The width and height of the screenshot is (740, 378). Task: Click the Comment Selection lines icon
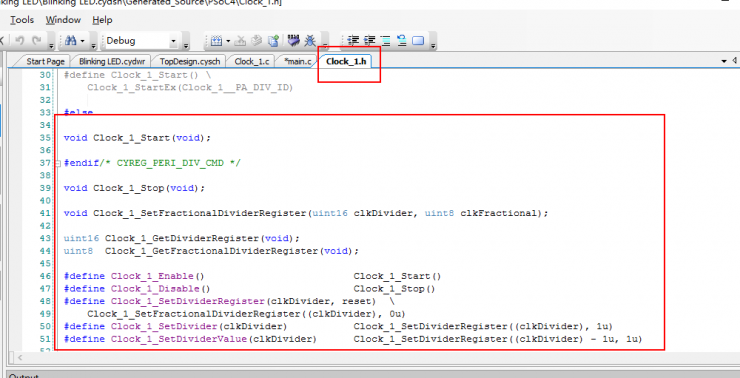pos(386,41)
